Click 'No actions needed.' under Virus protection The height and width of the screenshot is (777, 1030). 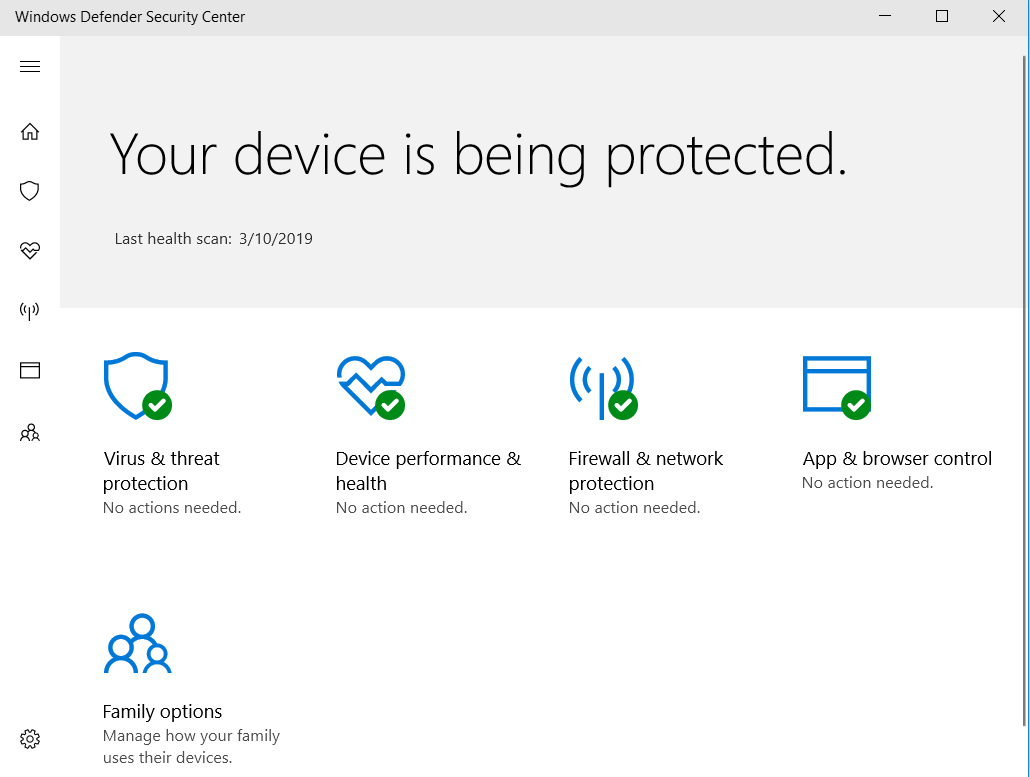coord(172,508)
